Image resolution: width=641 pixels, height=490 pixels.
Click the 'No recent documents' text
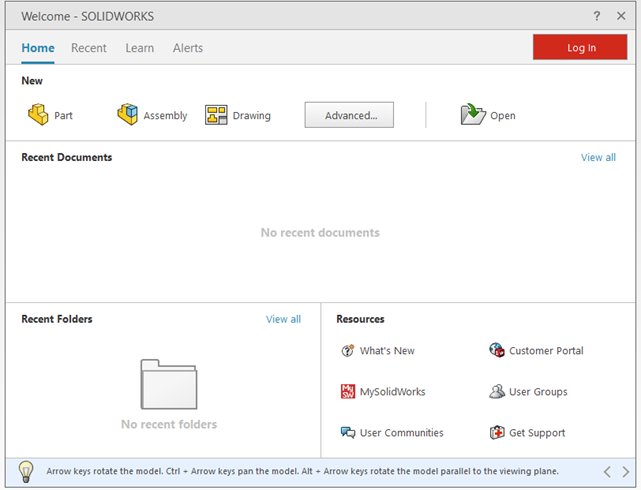[x=320, y=233]
